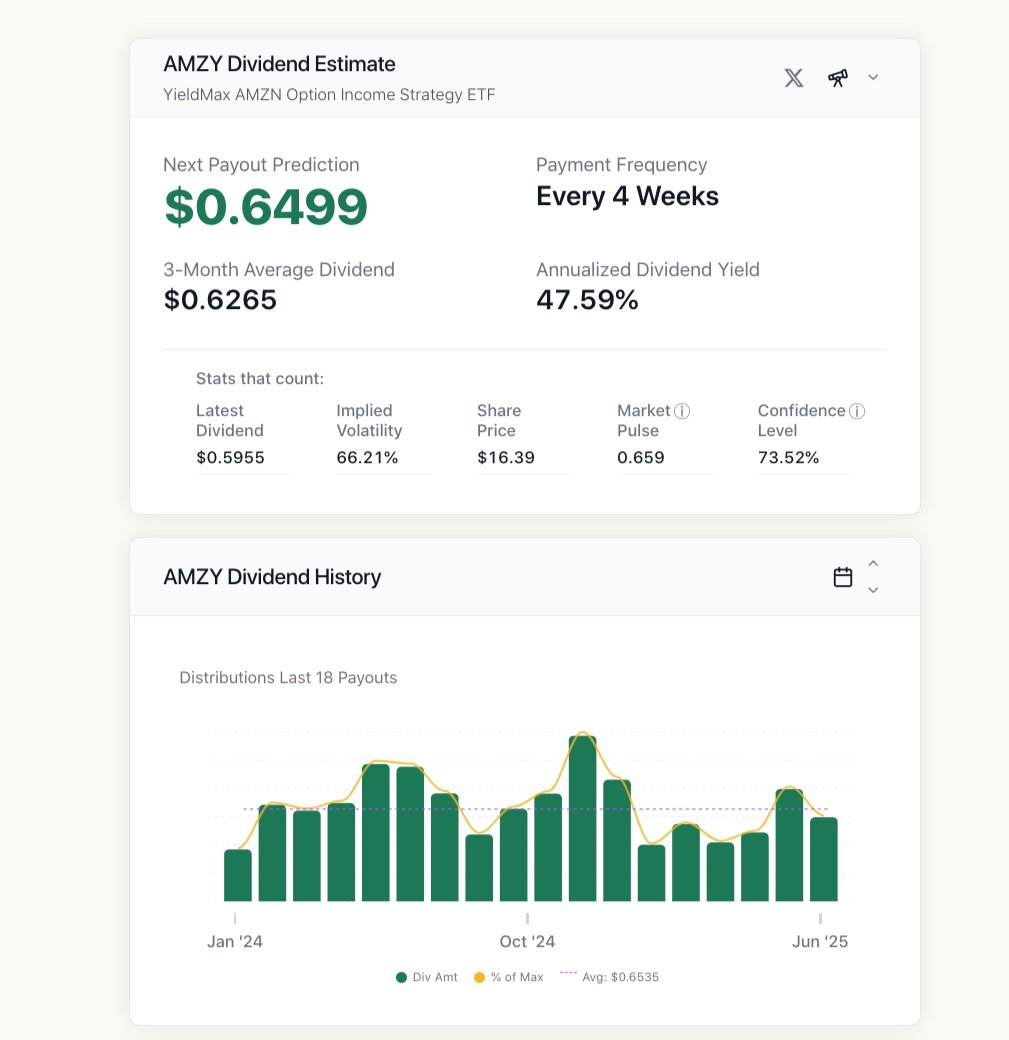This screenshot has height=1040, width=1009.
Task: Click the $16.39 share price value
Action: click(x=505, y=458)
